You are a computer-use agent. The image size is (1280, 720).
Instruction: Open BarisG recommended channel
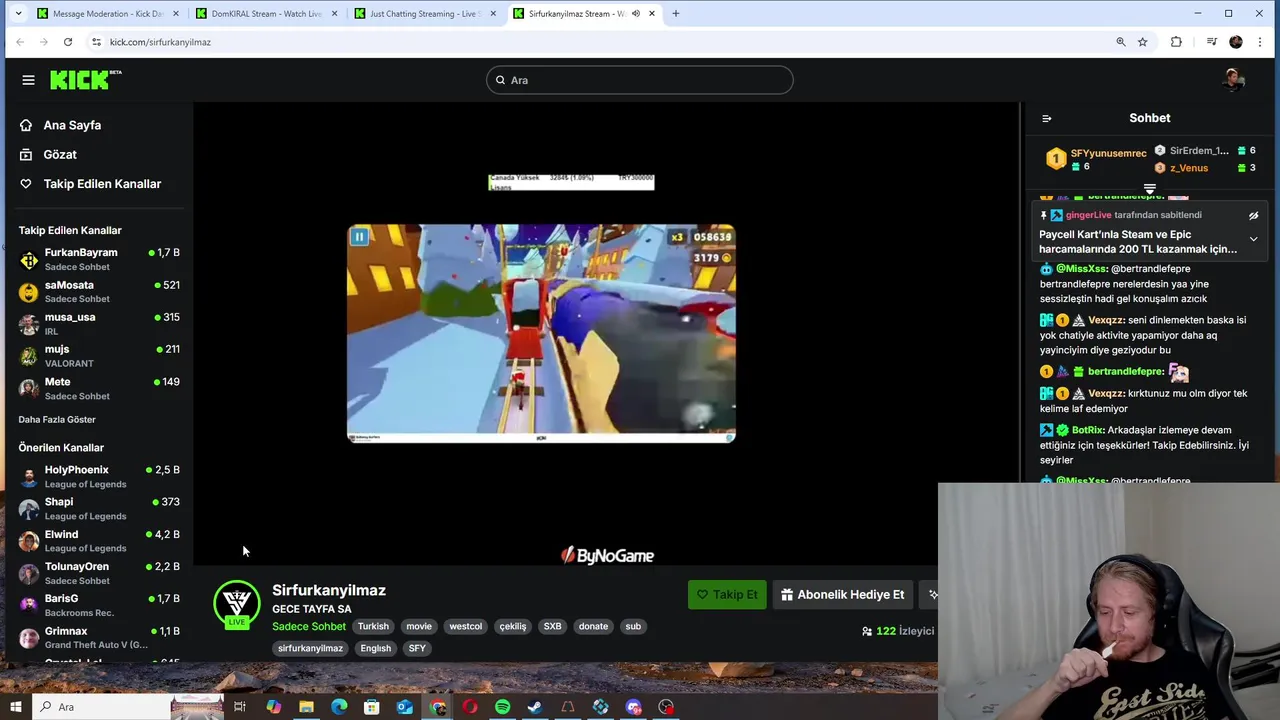click(98, 605)
